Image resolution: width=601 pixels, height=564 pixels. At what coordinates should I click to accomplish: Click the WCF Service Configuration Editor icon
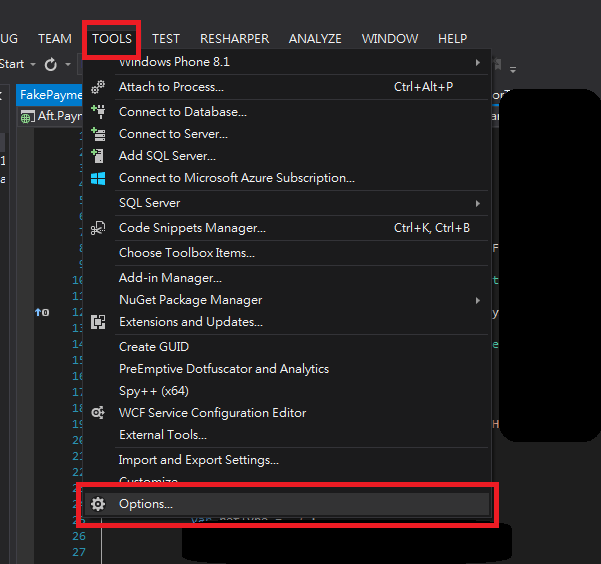click(98, 413)
